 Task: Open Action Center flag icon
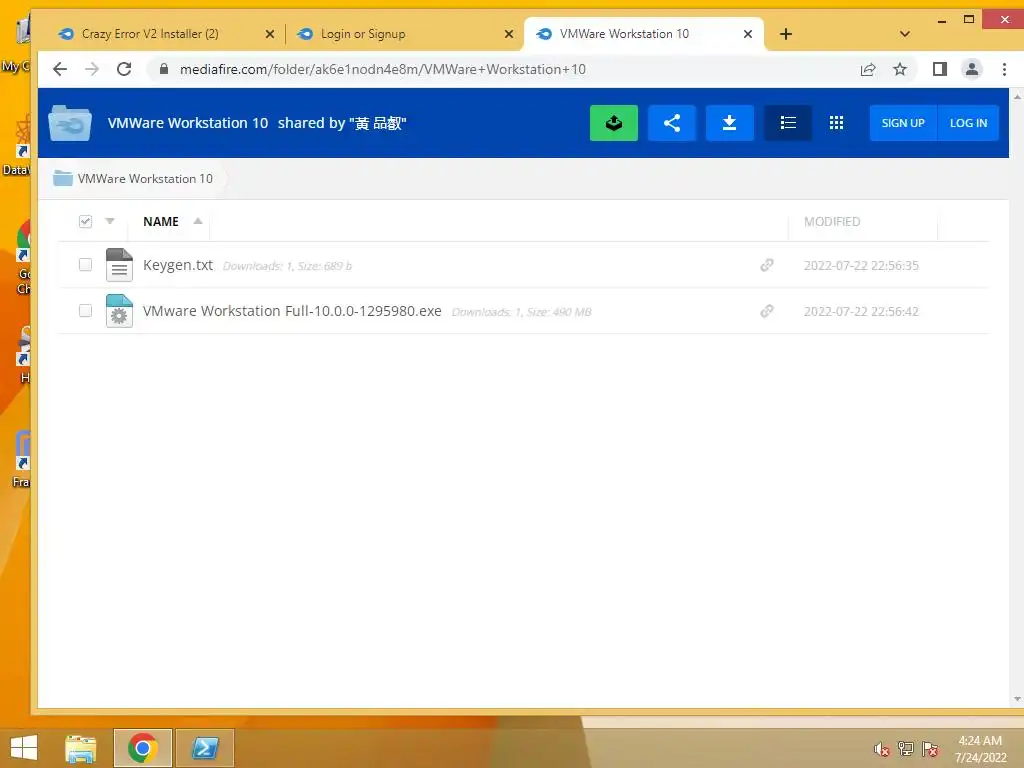pos(929,749)
